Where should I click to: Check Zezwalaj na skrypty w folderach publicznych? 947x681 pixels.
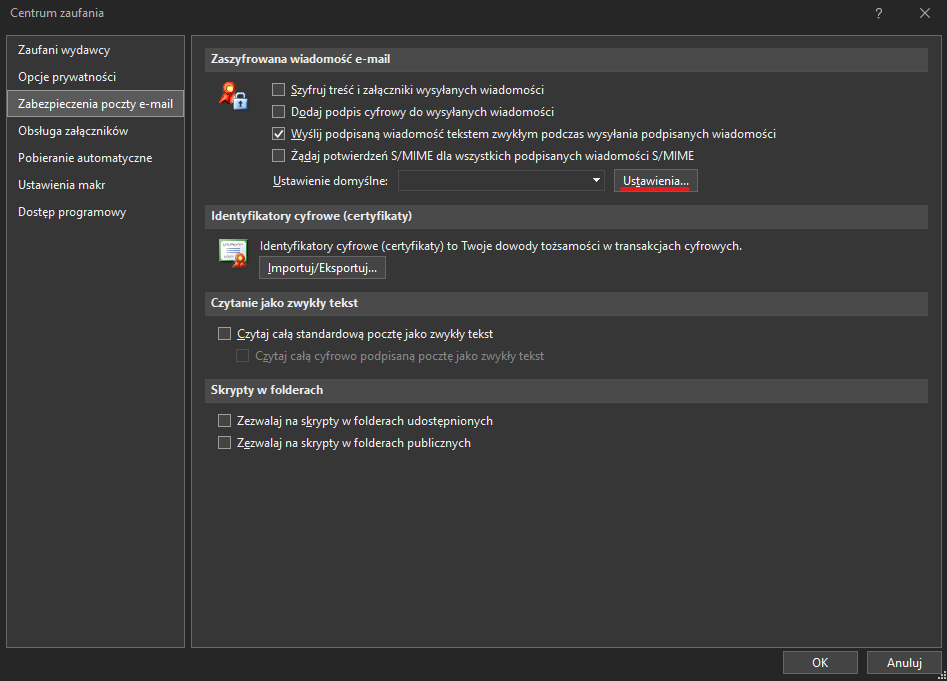click(224, 443)
